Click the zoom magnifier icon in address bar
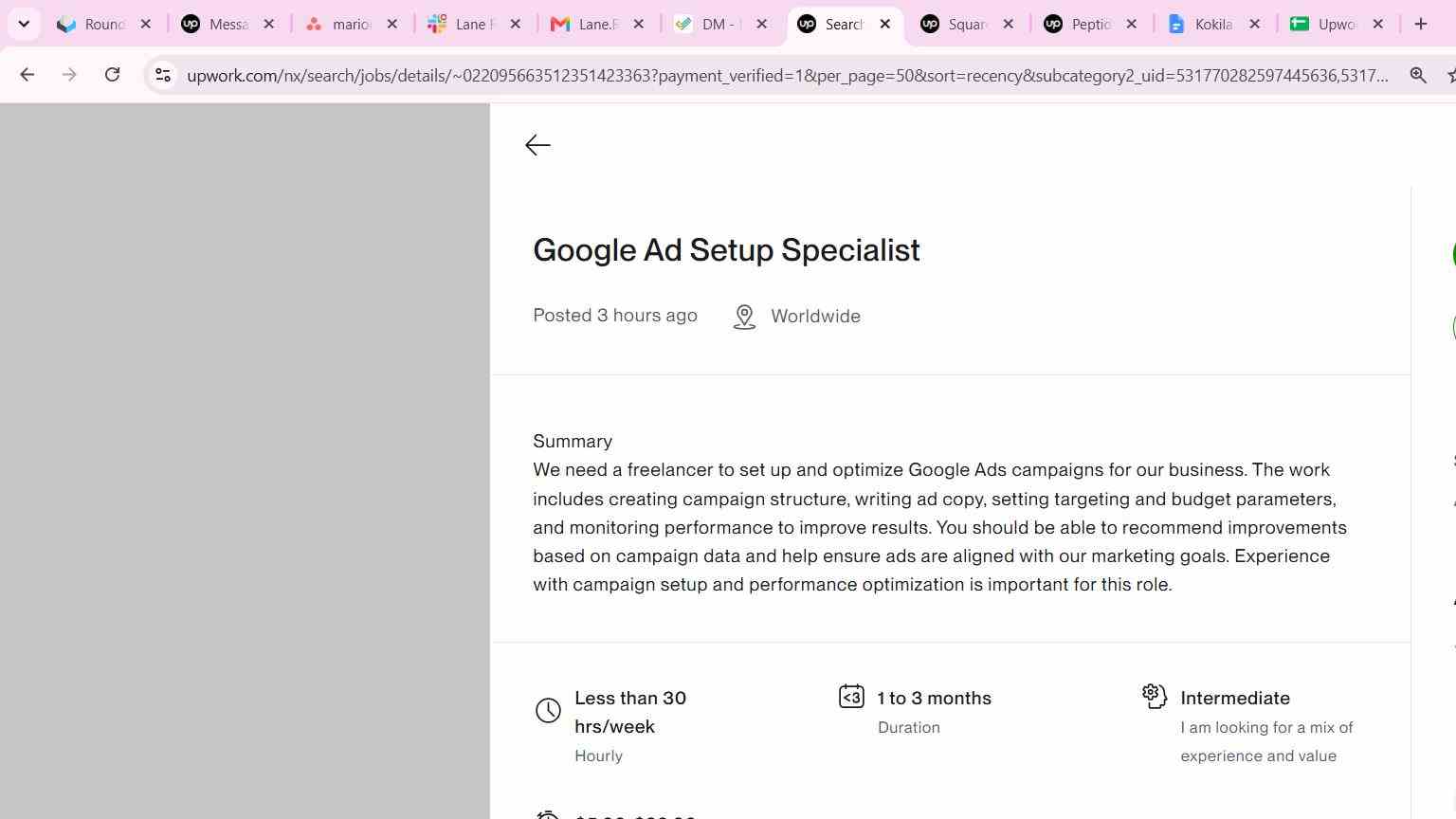The height and width of the screenshot is (819, 1456). (x=1418, y=75)
